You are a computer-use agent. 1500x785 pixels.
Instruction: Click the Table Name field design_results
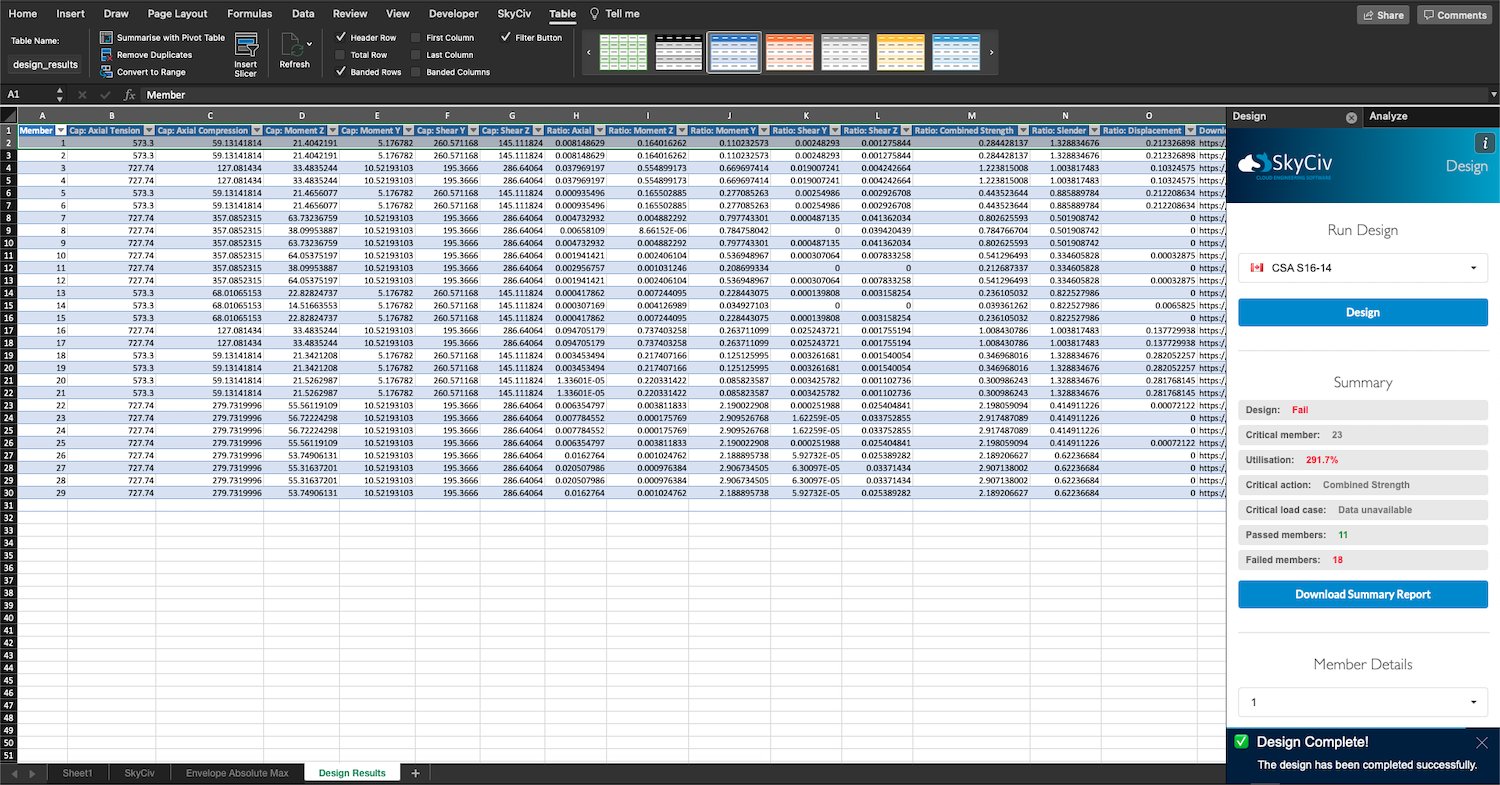pyautogui.click(x=45, y=64)
